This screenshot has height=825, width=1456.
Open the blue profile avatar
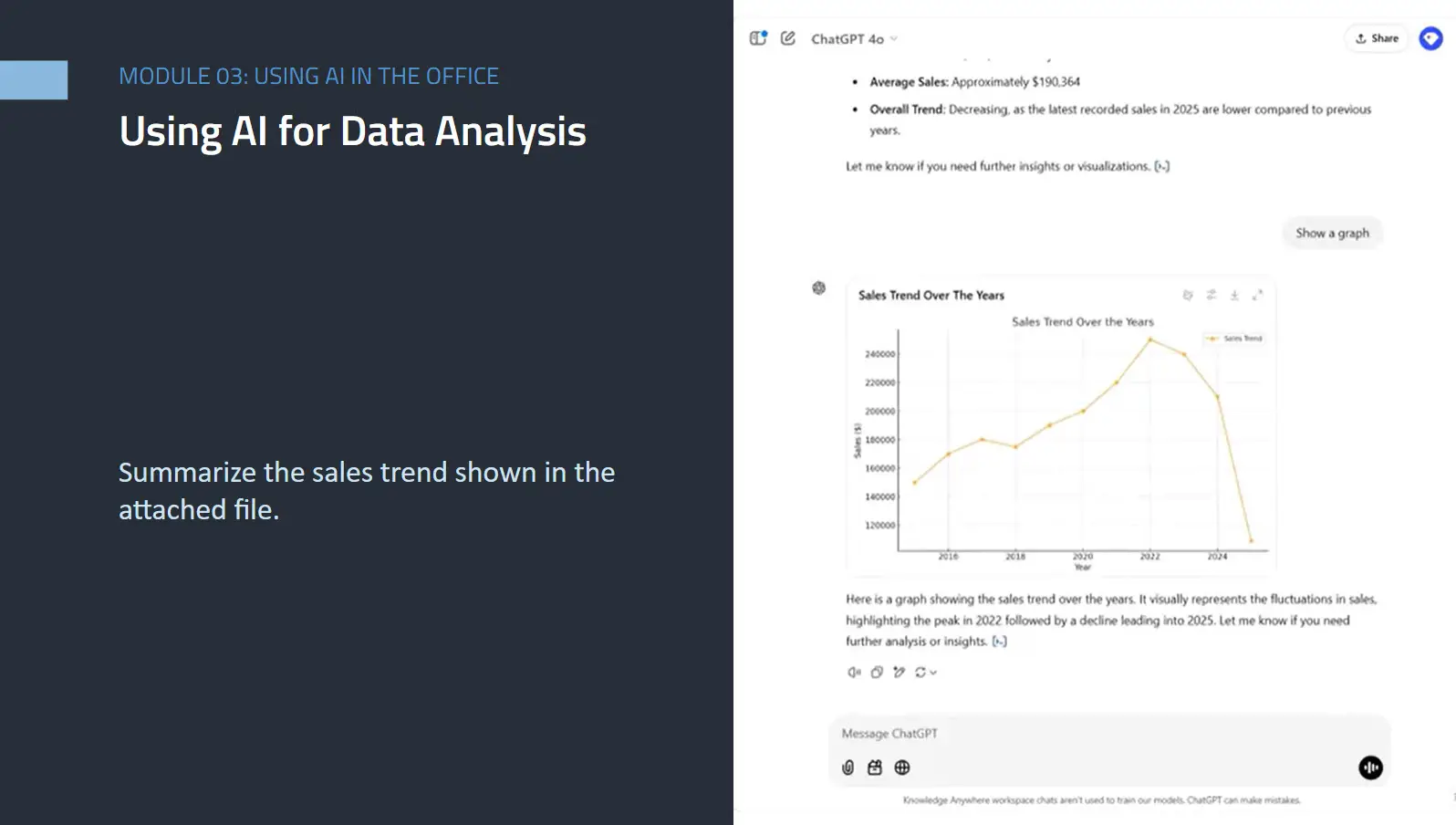coord(1430,38)
